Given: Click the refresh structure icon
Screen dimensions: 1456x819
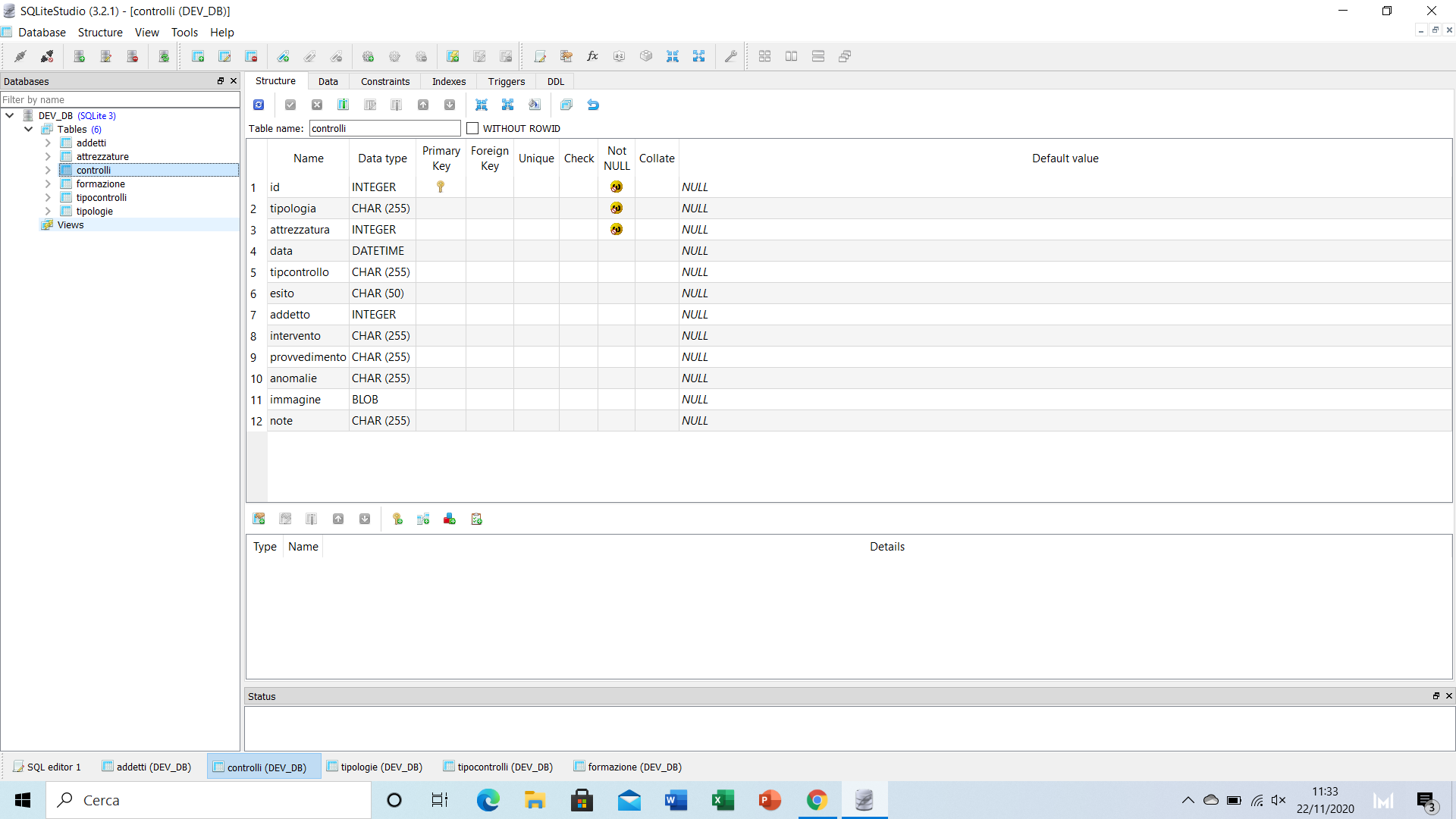Looking at the screenshot, I should tap(259, 105).
